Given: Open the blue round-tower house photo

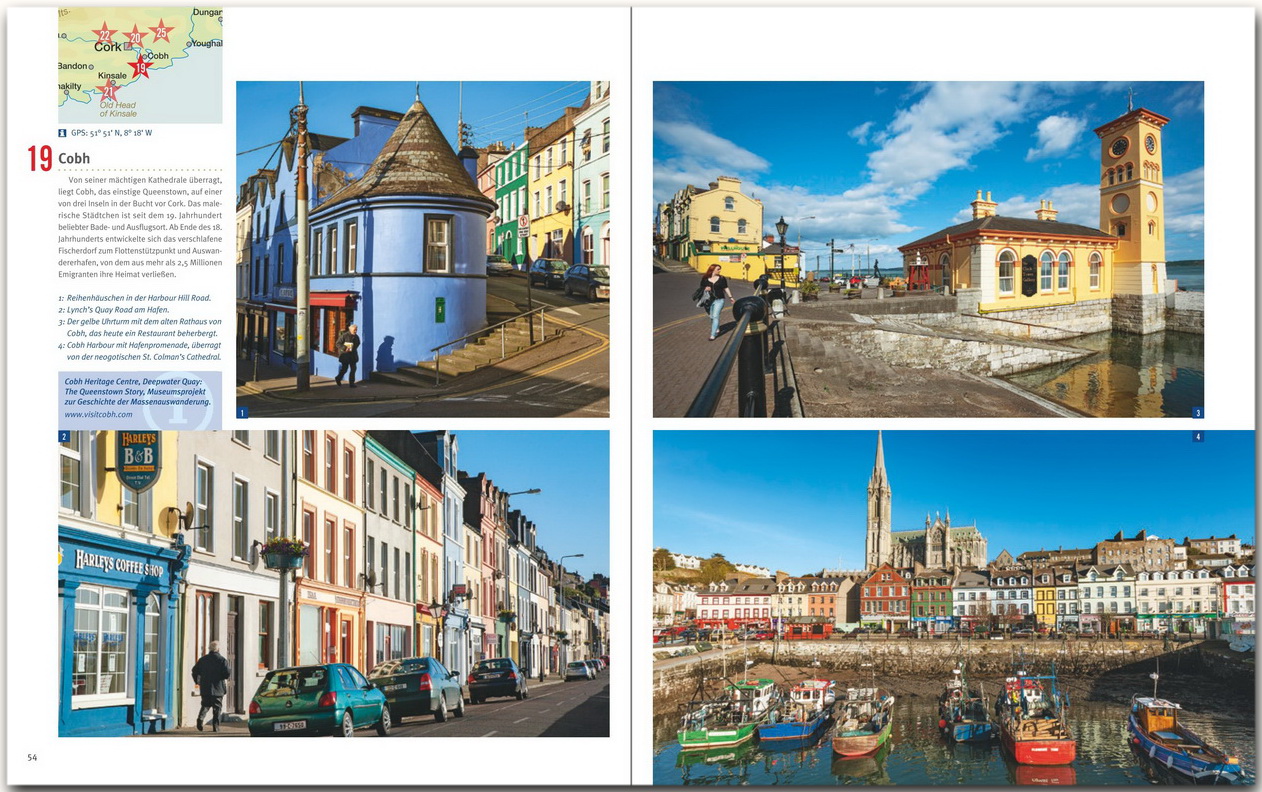Looking at the screenshot, I should tap(422, 249).
